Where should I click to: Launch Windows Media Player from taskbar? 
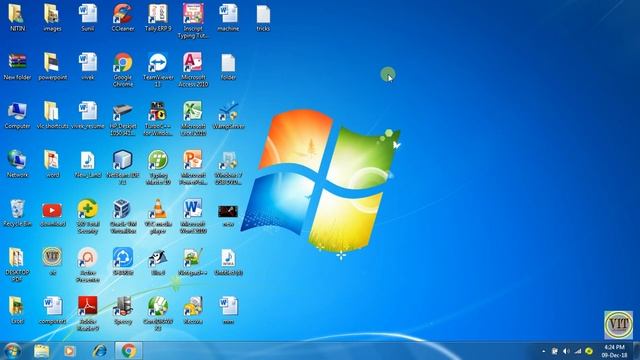tap(69, 351)
